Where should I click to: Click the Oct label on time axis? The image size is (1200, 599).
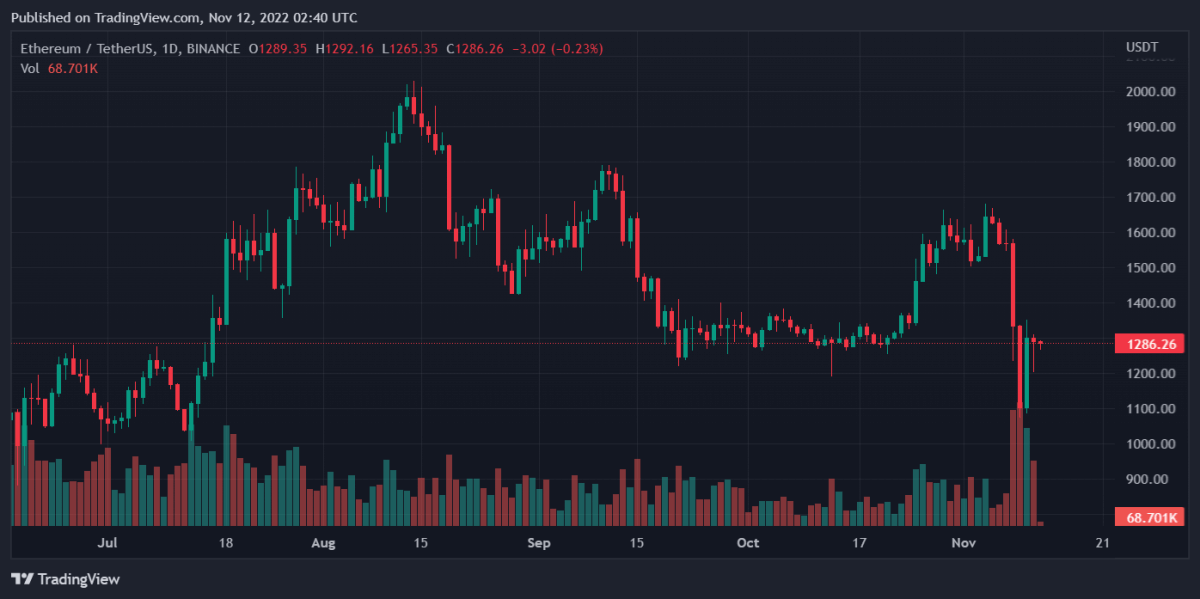click(747, 543)
